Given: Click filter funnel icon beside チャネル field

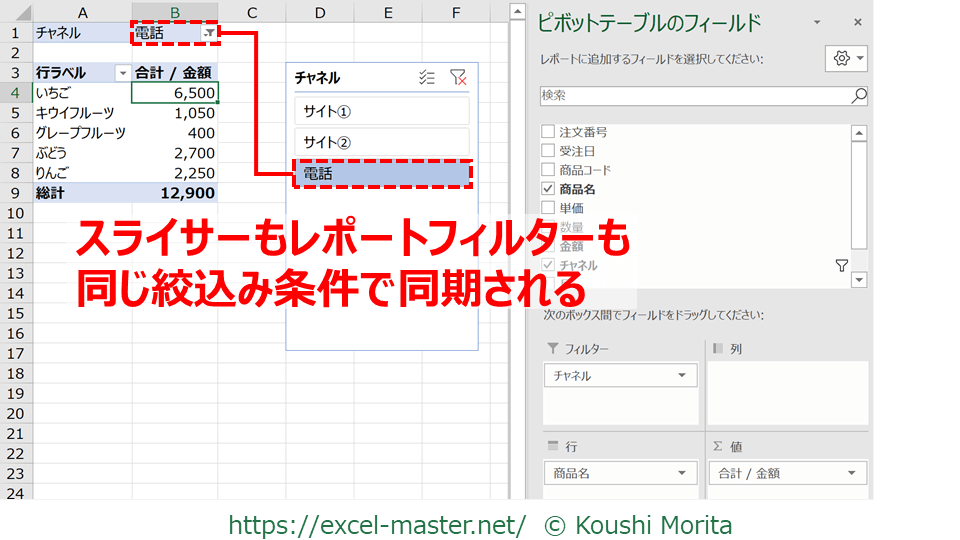Looking at the screenshot, I should (841, 265).
